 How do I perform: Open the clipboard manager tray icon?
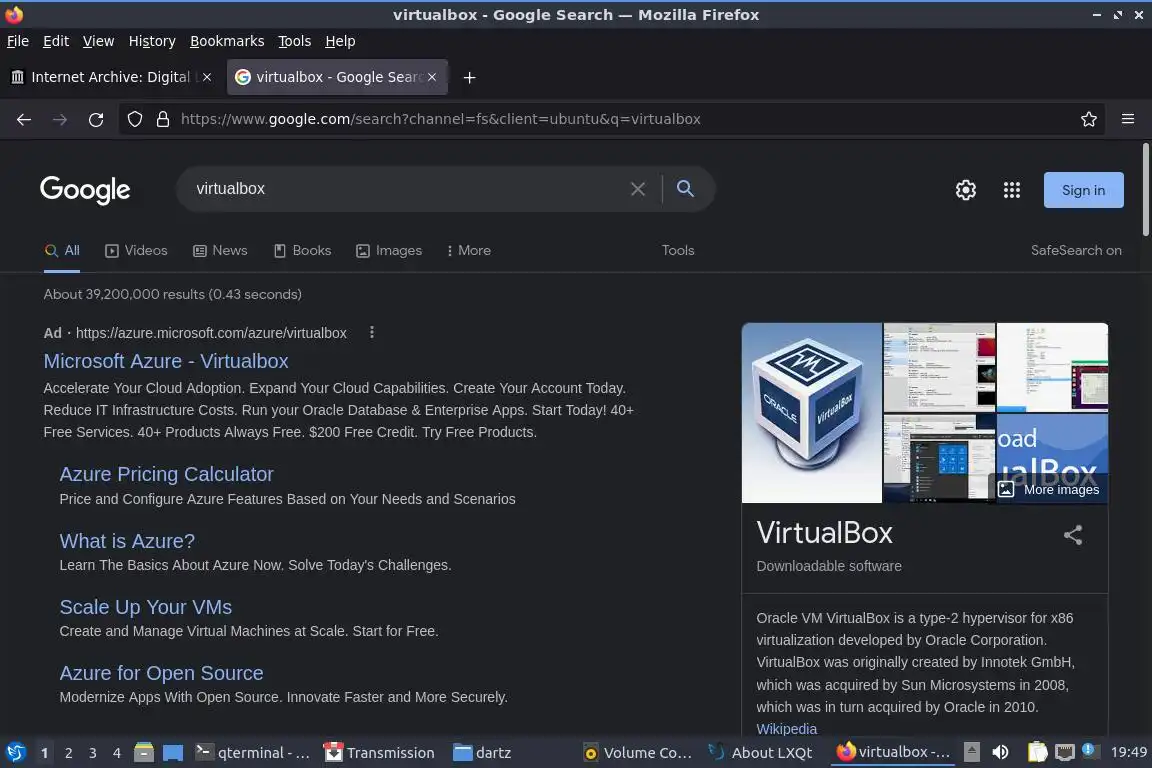pyautogui.click(x=1037, y=752)
